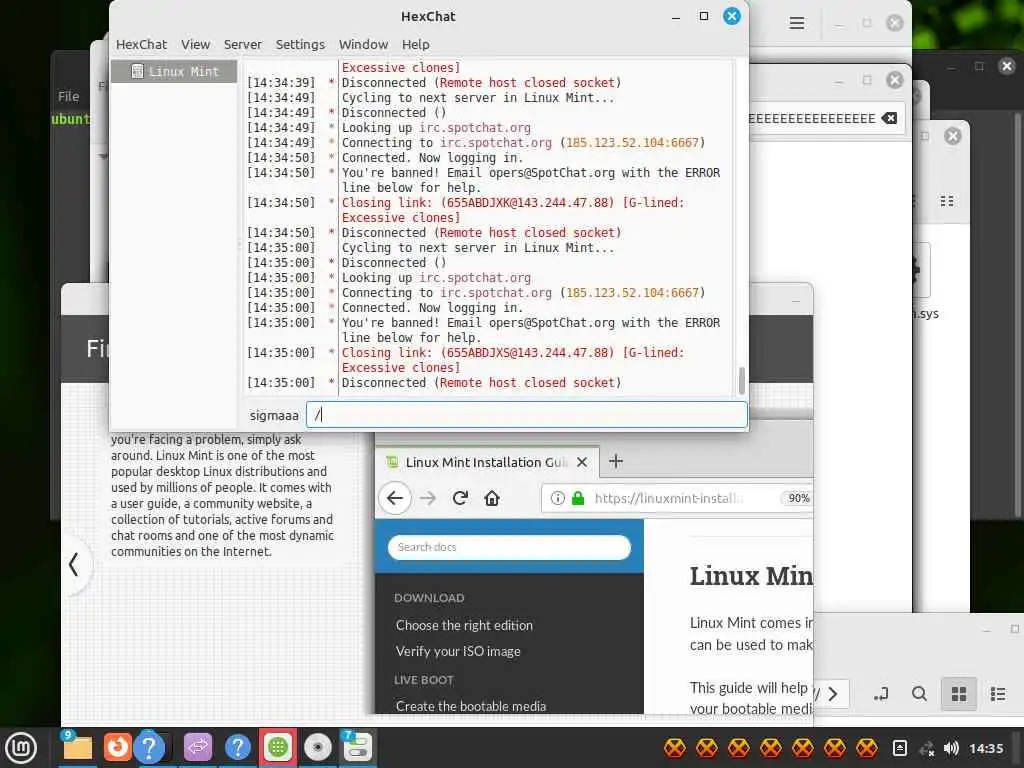Screen dimensions: 1024x768
Task: Open the highlighted green grid app in taskbar
Action: click(x=278, y=748)
